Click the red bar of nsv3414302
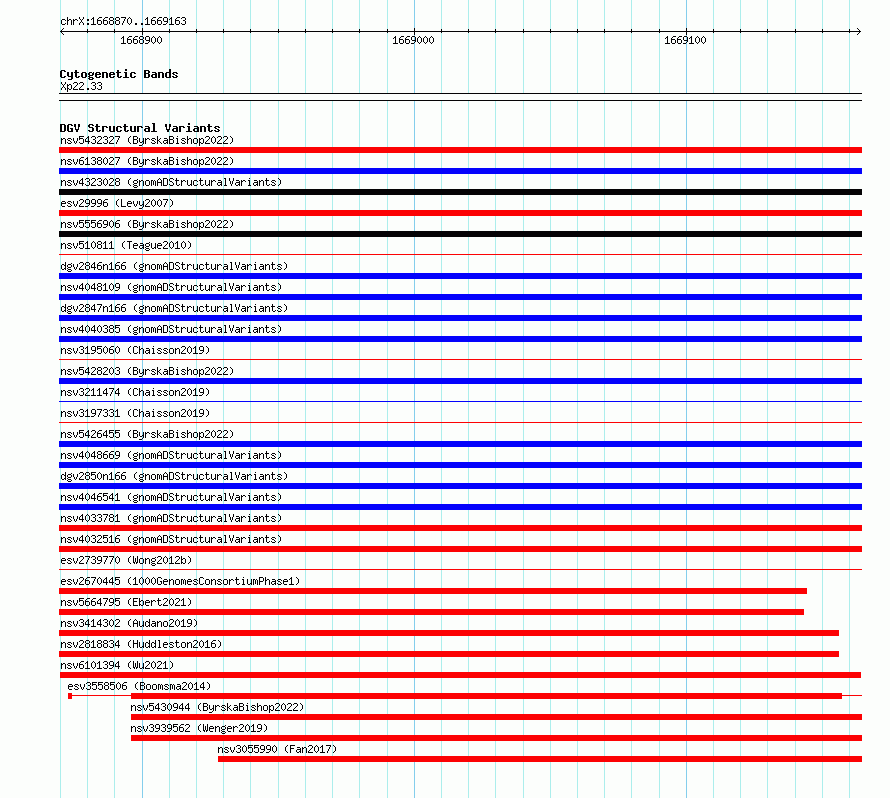 click(x=449, y=633)
